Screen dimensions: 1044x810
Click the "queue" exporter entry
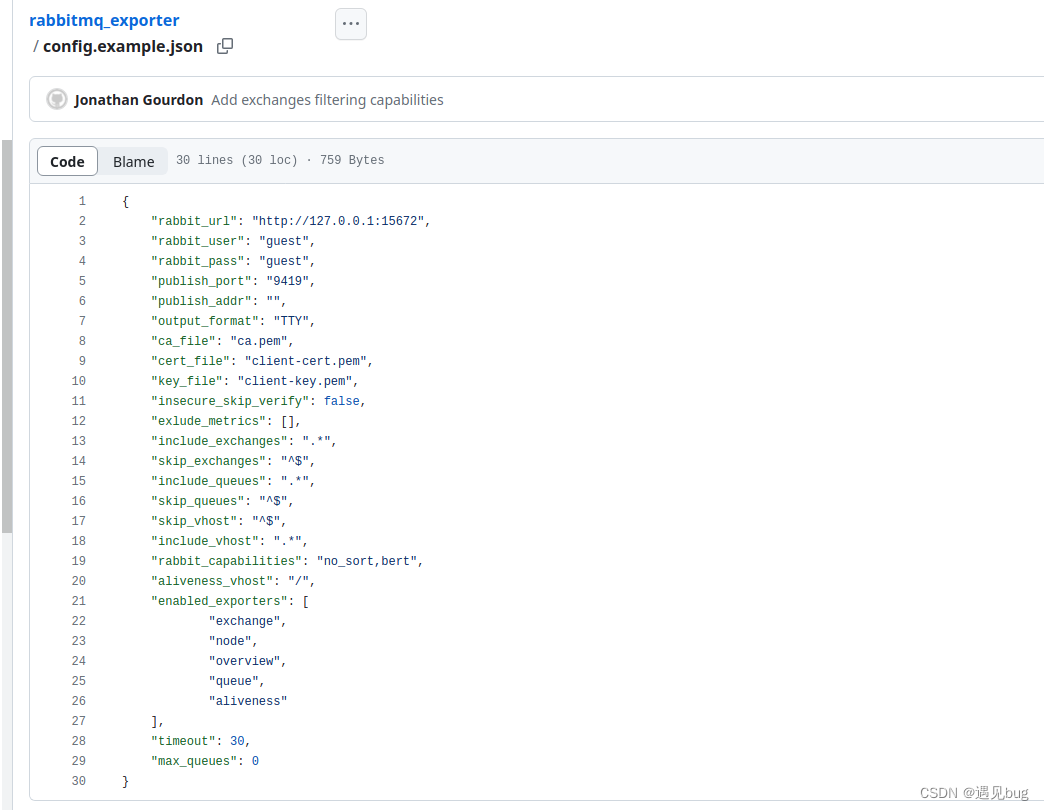point(234,681)
